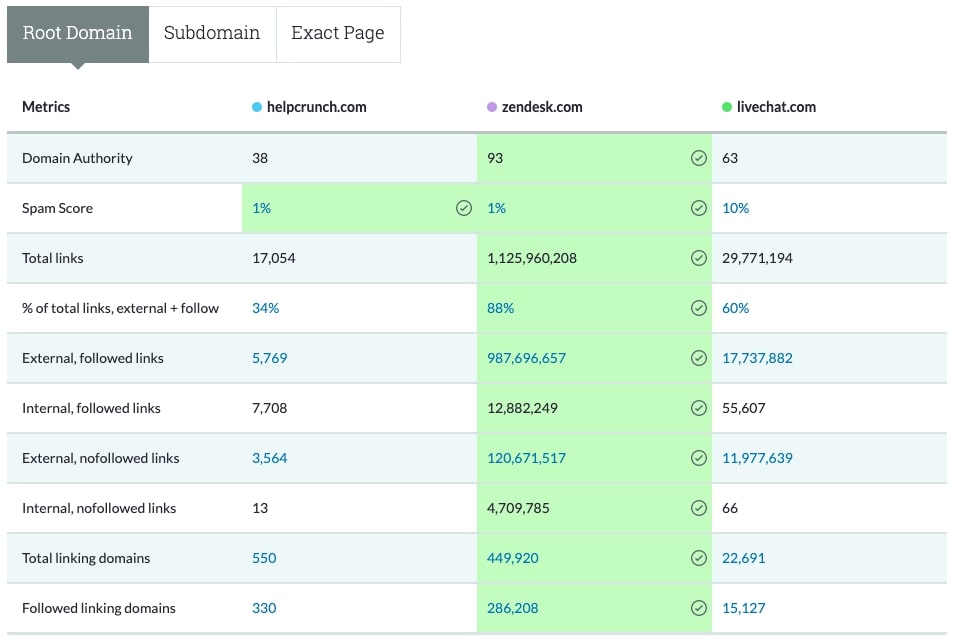
Task: Click helpcrunch Domain Authority value 38
Action: tap(260, 158)
